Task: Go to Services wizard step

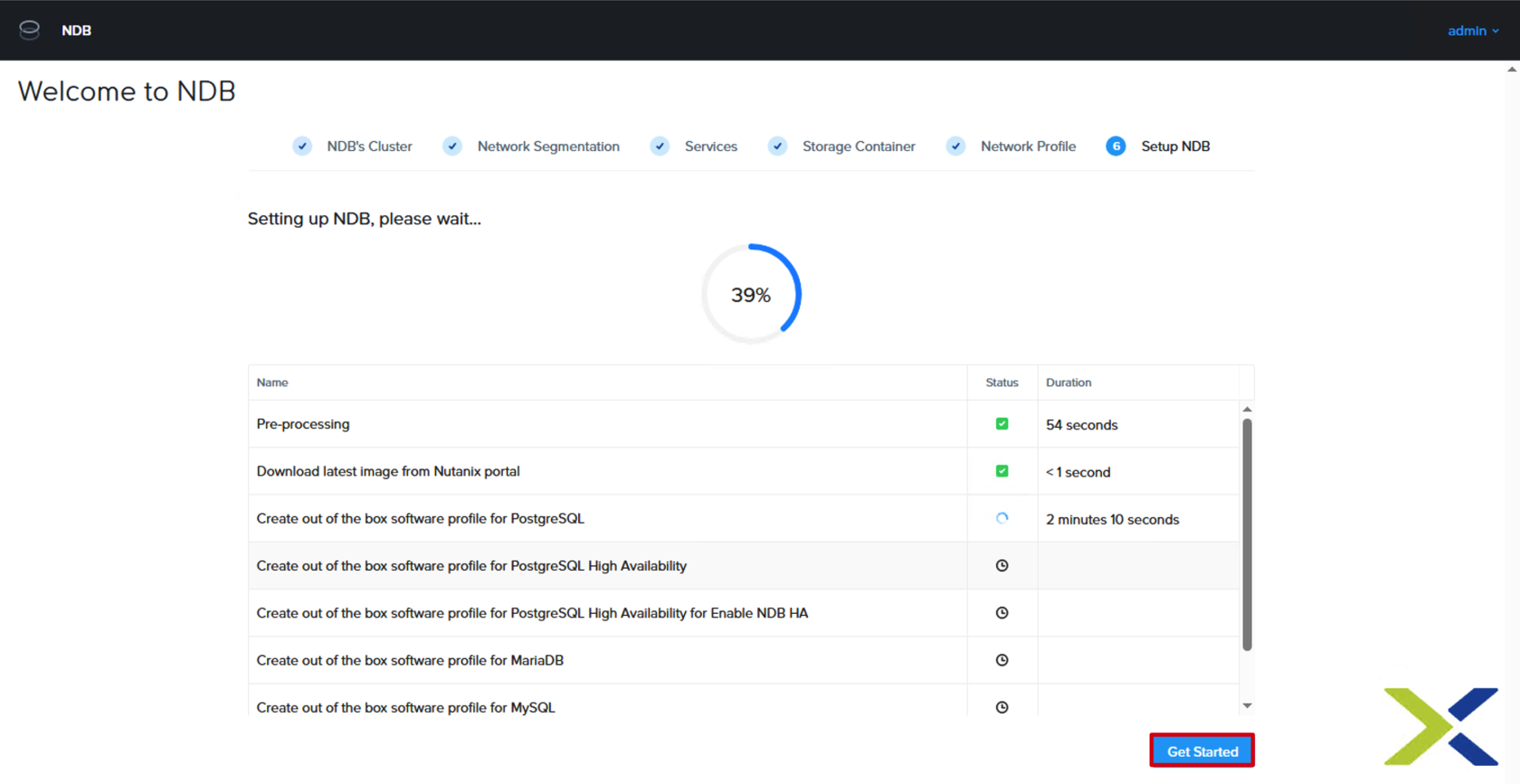Action: pyautogui.click(x=710, y=146)
